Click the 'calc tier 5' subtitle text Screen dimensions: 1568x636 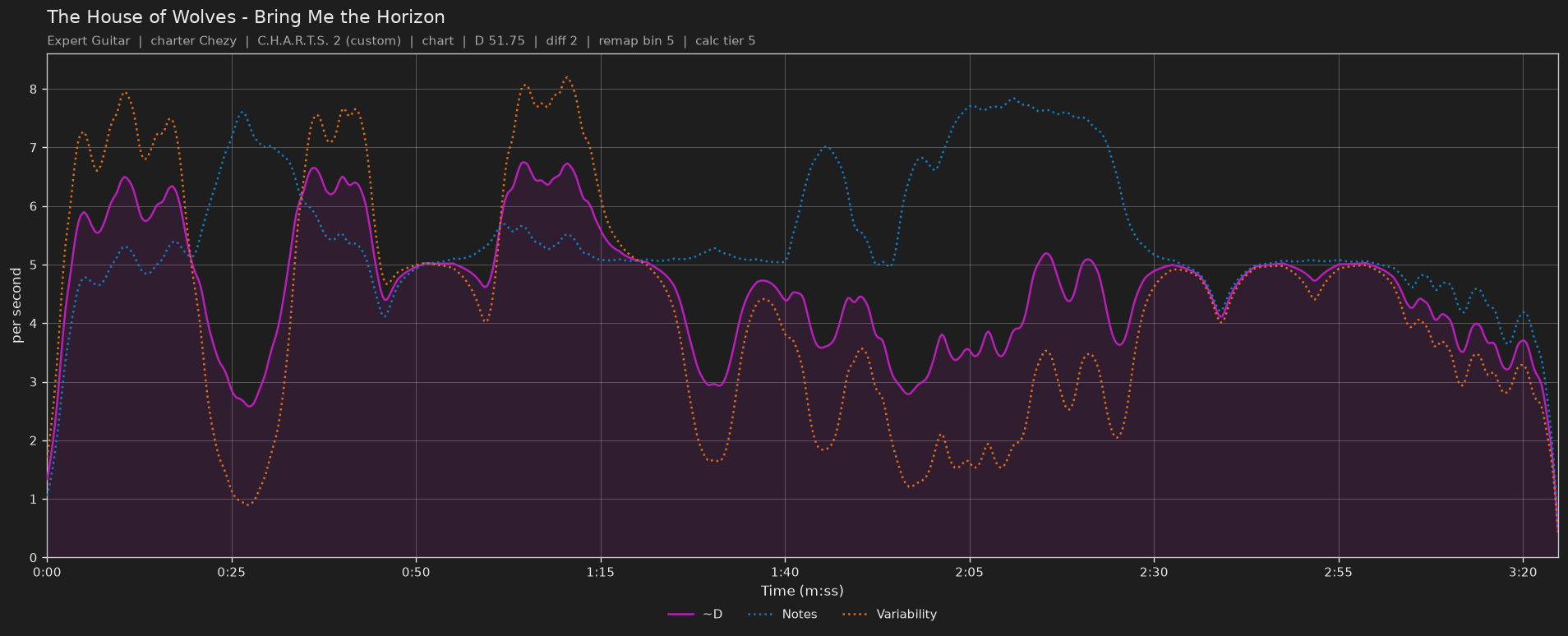[725, 41]
